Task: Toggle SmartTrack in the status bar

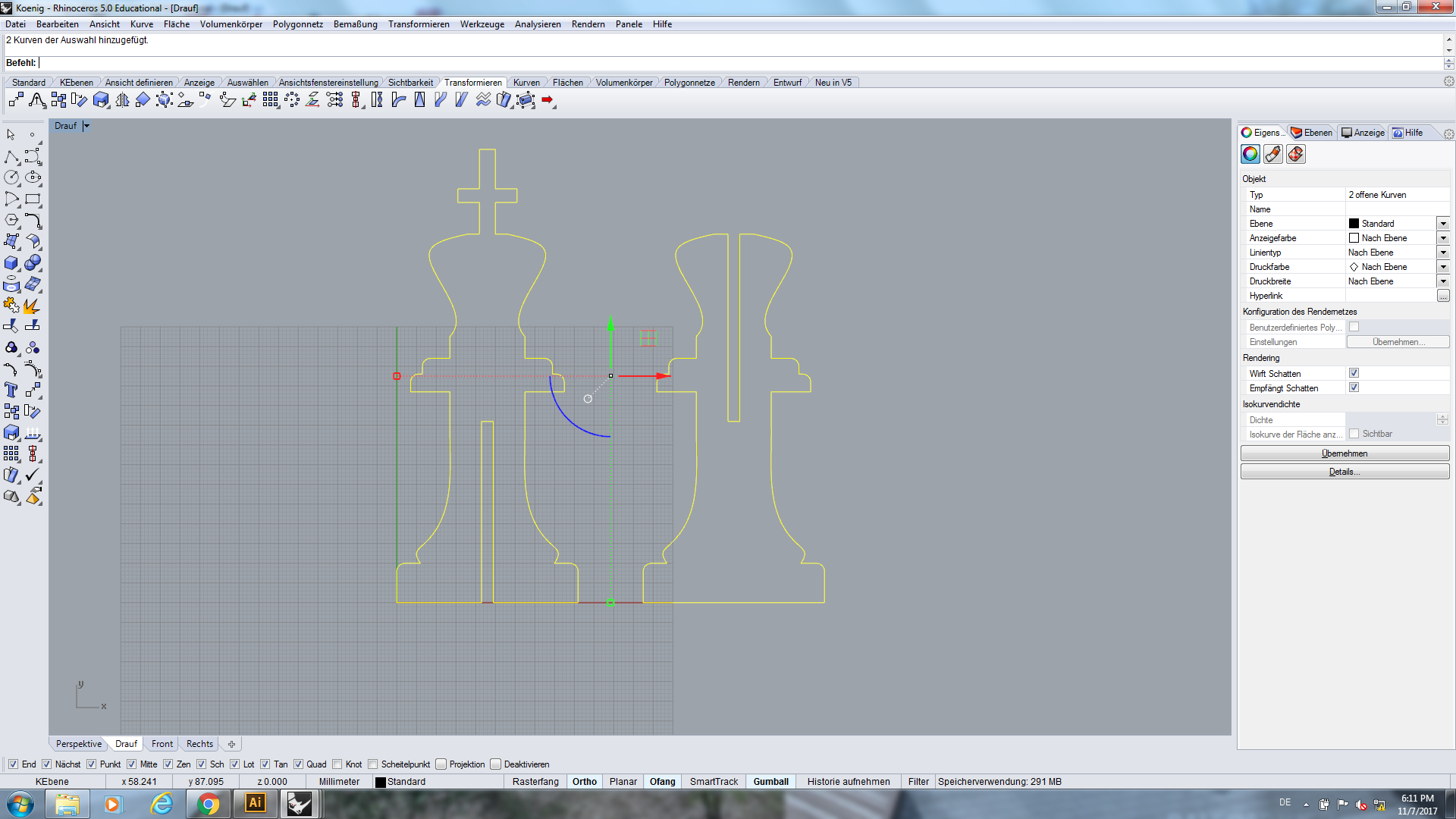Action: tap(713, 782)
